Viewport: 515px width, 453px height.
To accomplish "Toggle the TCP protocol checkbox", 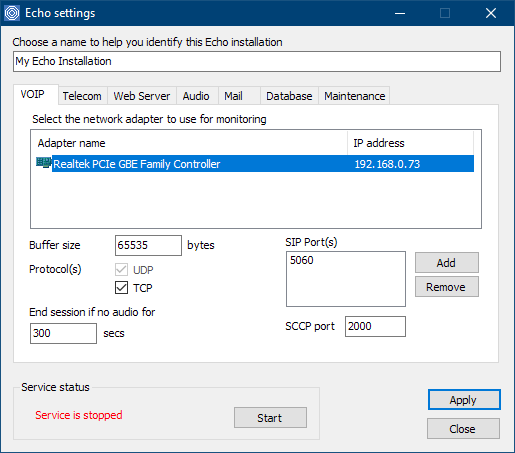I will (x=121, y=287).
